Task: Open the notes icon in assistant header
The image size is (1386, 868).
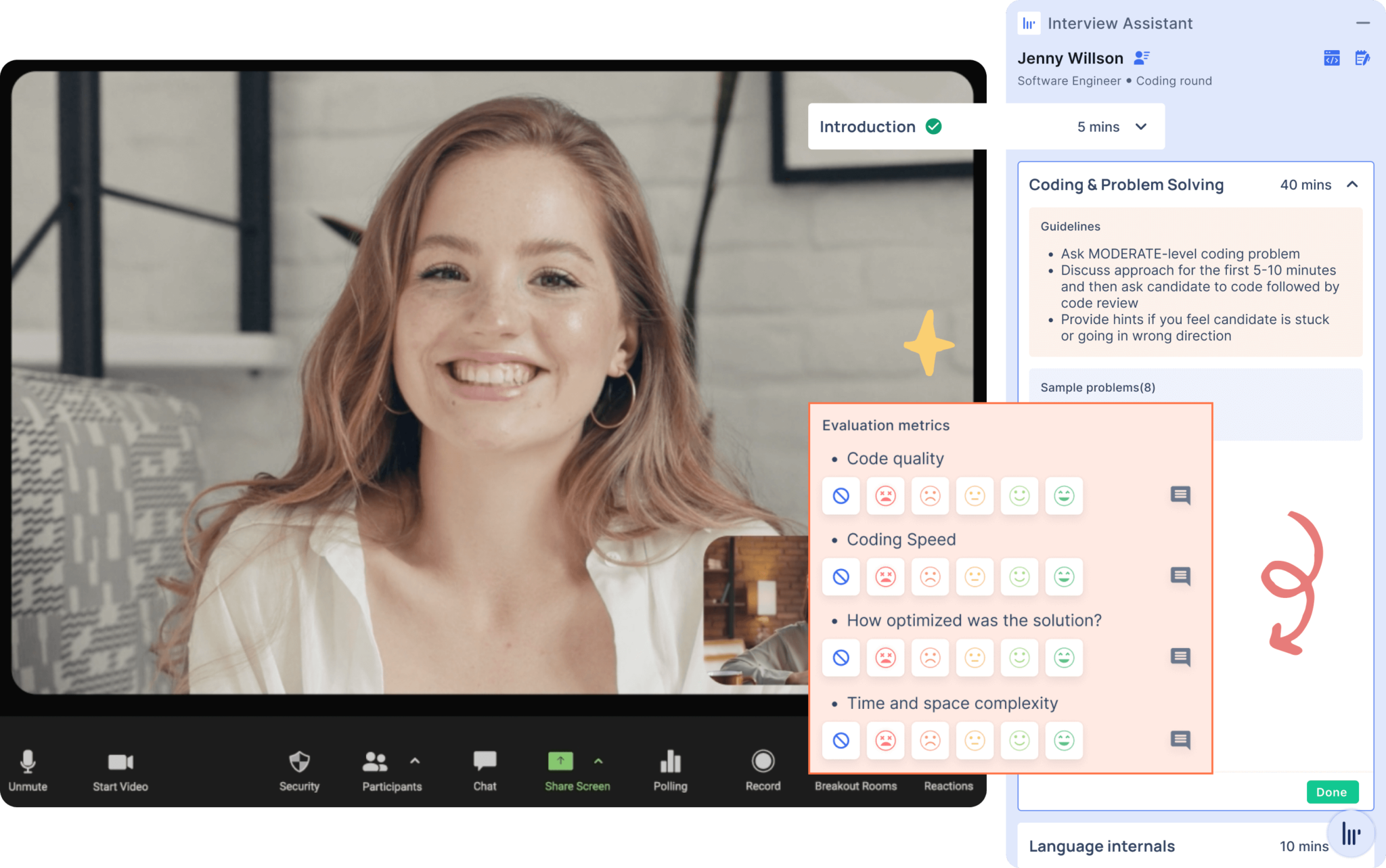Action: tap(1362, 58)
